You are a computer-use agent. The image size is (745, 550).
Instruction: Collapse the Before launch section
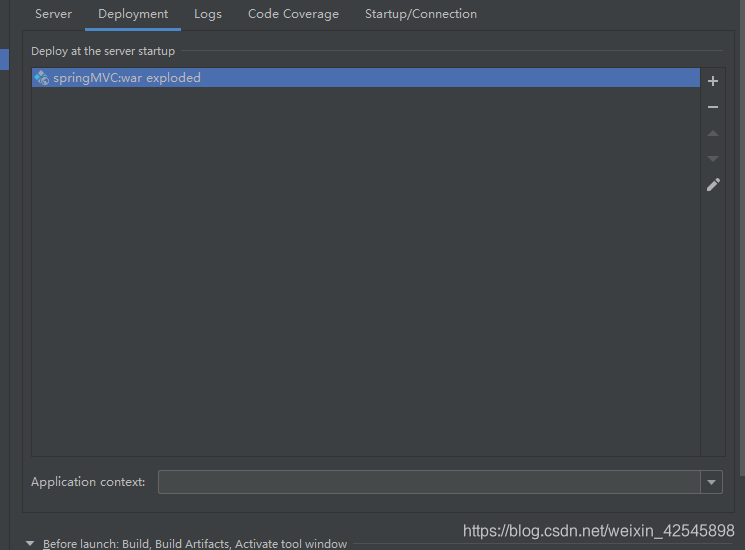pos(30,543)
